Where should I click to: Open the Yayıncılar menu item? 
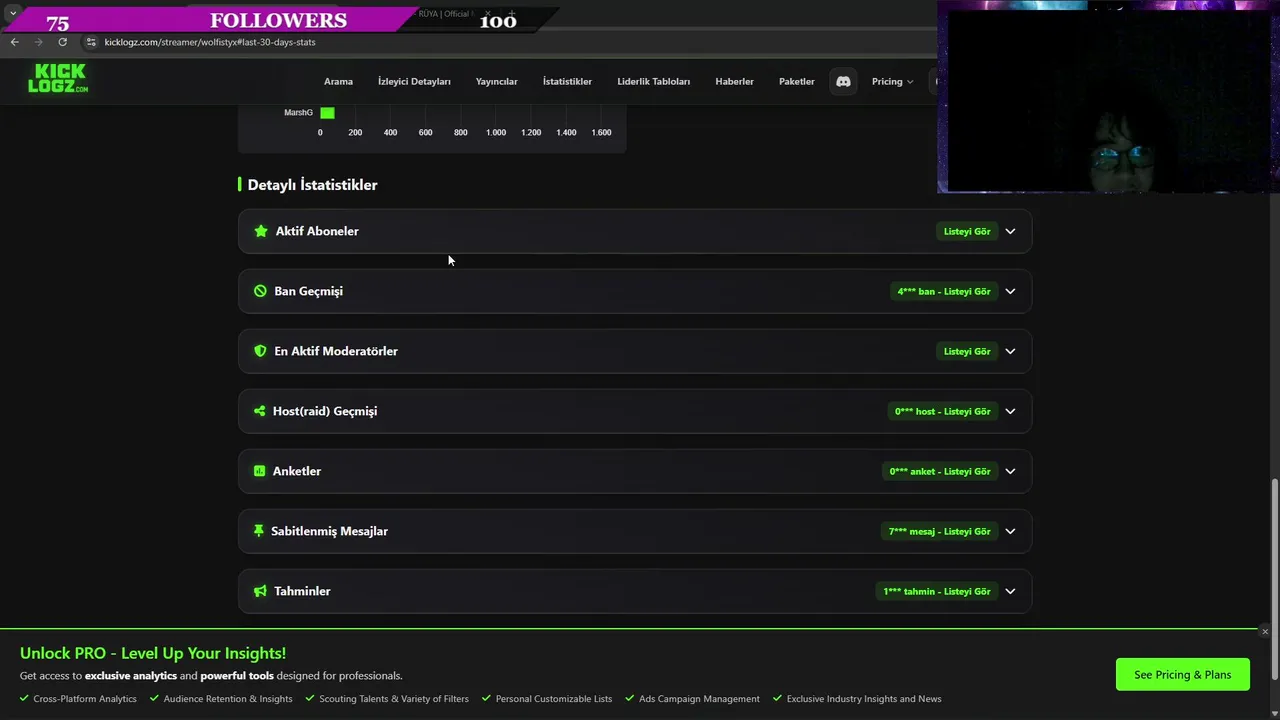tap(496, 81)
